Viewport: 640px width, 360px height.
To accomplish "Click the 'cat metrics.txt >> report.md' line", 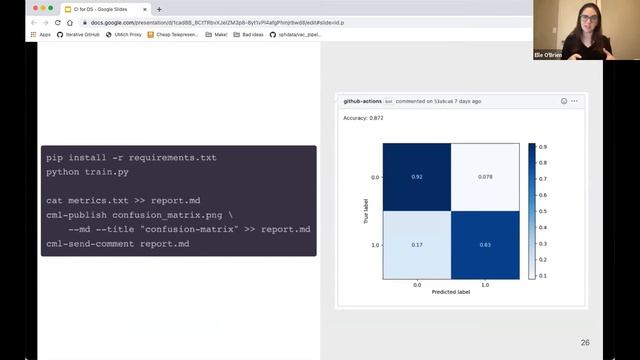I will point(123,200).
